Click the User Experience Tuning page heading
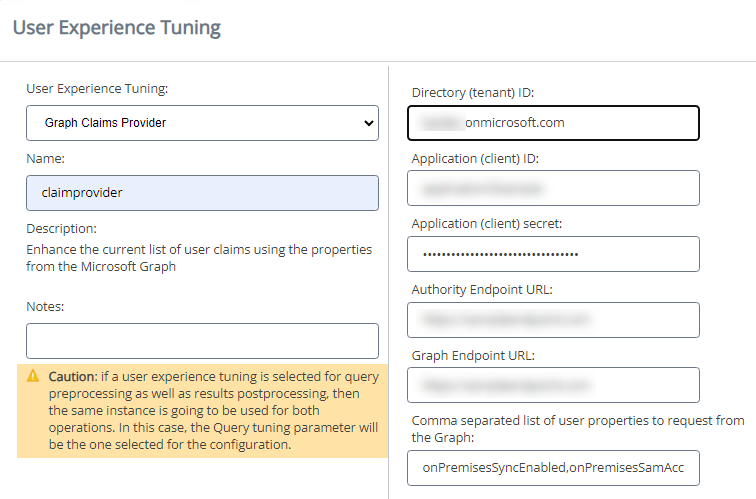756x499 pixels. pyautogui.click(x=116, y=28)
